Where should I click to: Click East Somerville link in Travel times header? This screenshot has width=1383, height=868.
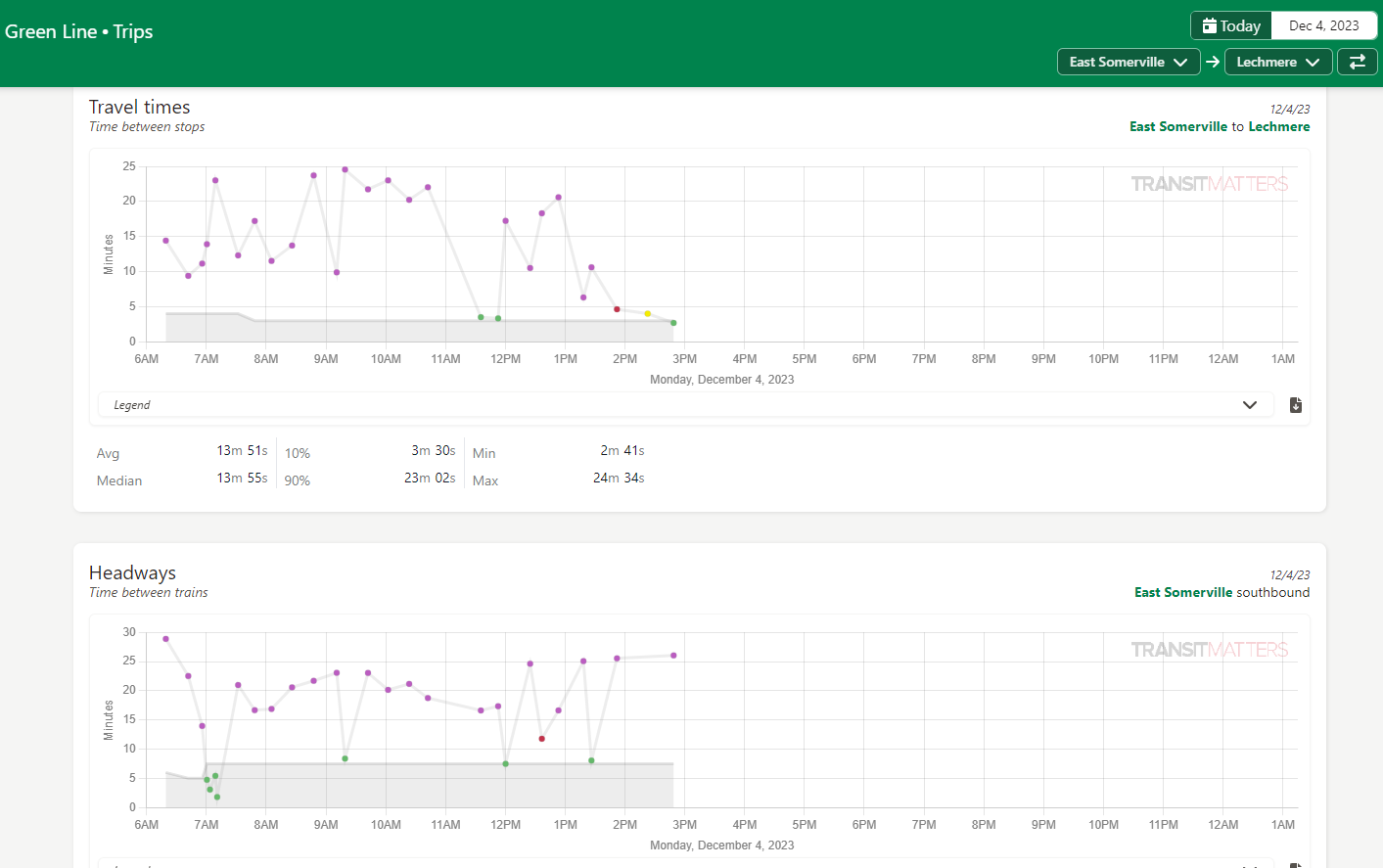pos(1177,126)
